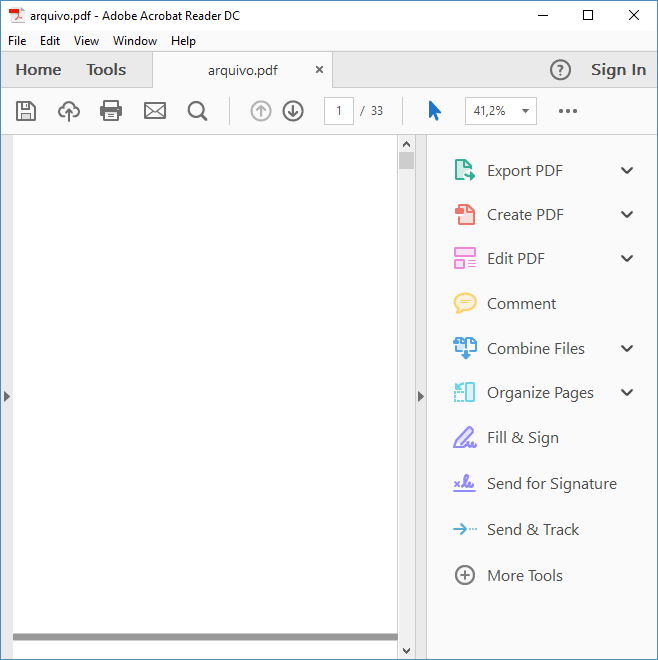Screen dimensions: 658x660
Task: Go to previous page arrow icon
Action: coord(261,111)
